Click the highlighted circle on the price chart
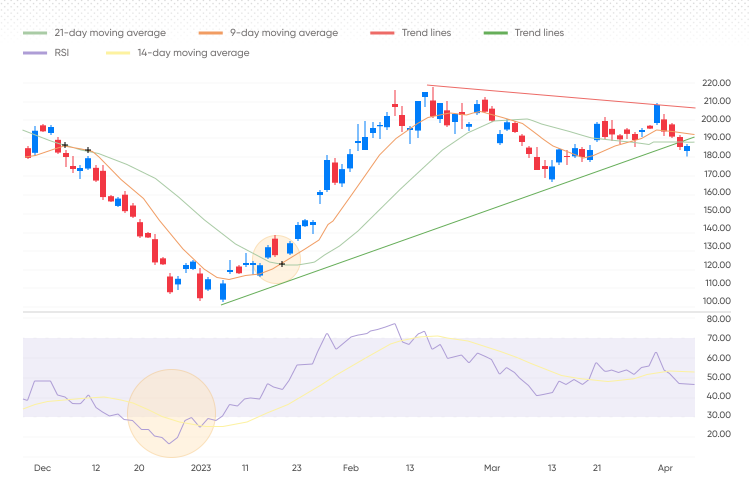Viewport: 750px width, 489px height. (x=275, y=260)
